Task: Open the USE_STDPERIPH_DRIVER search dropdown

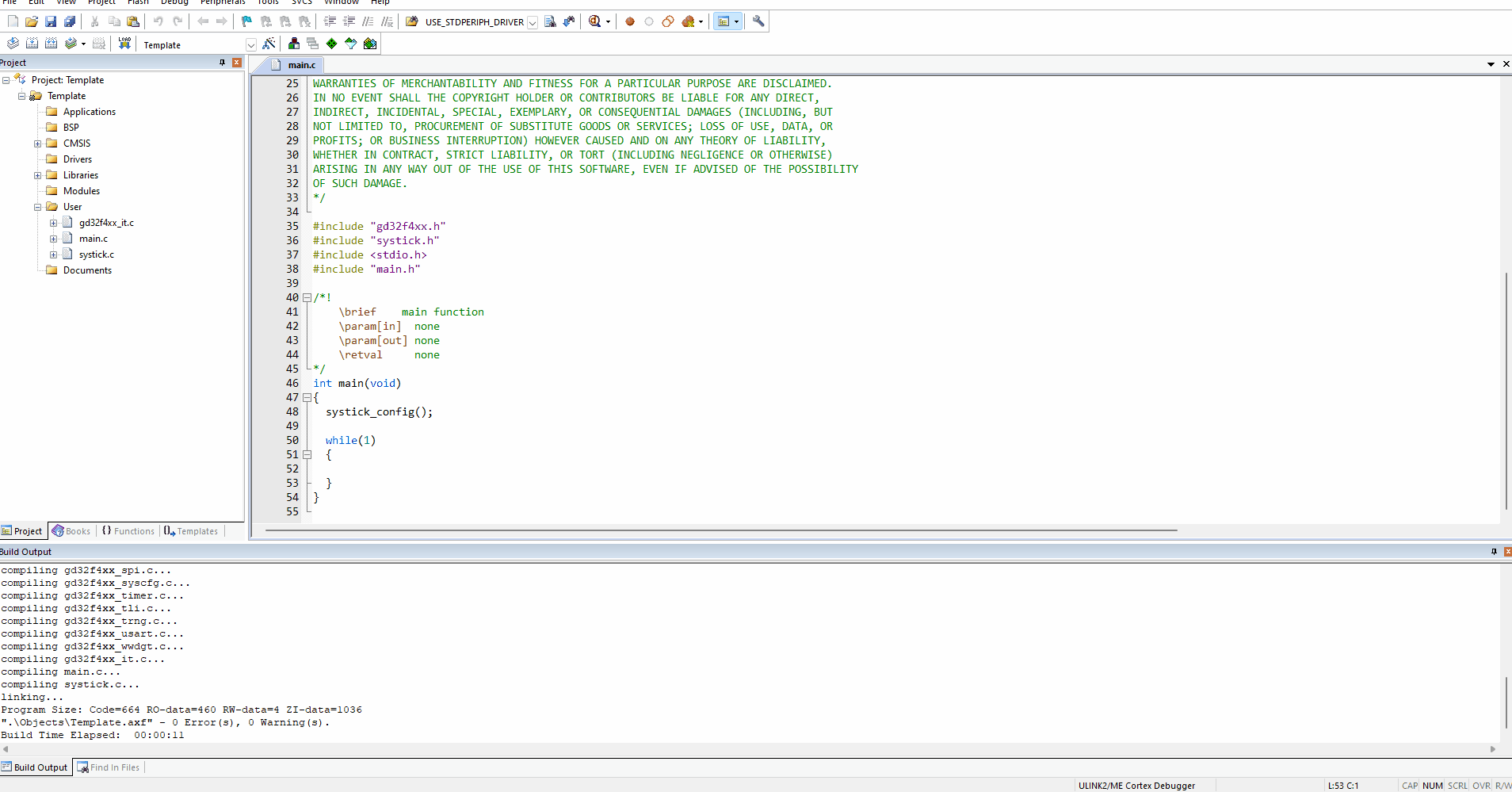Action: [533, 22]
